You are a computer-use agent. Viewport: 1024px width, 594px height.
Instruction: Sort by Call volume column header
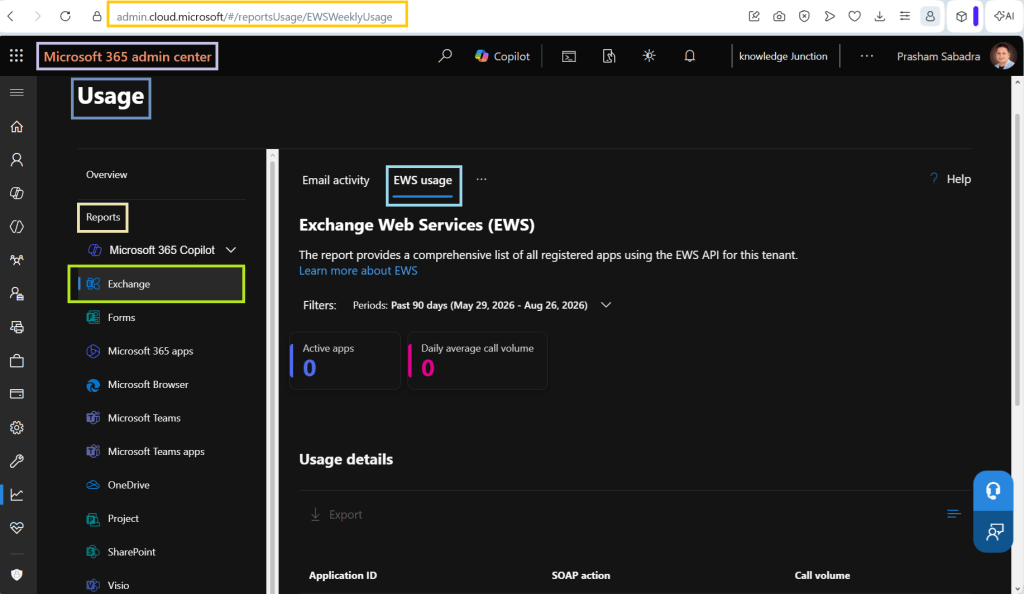tap(822, 576)
